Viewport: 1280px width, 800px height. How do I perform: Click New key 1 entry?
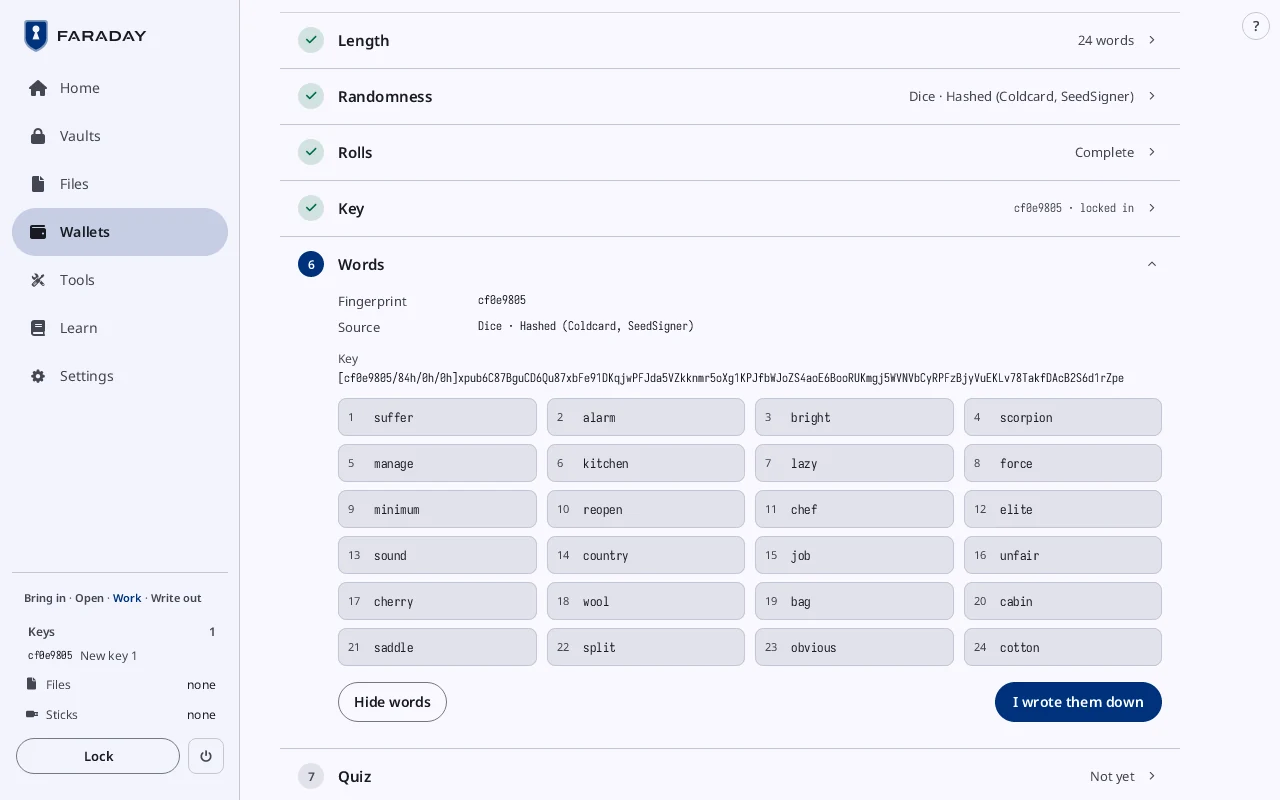point(108,656)
